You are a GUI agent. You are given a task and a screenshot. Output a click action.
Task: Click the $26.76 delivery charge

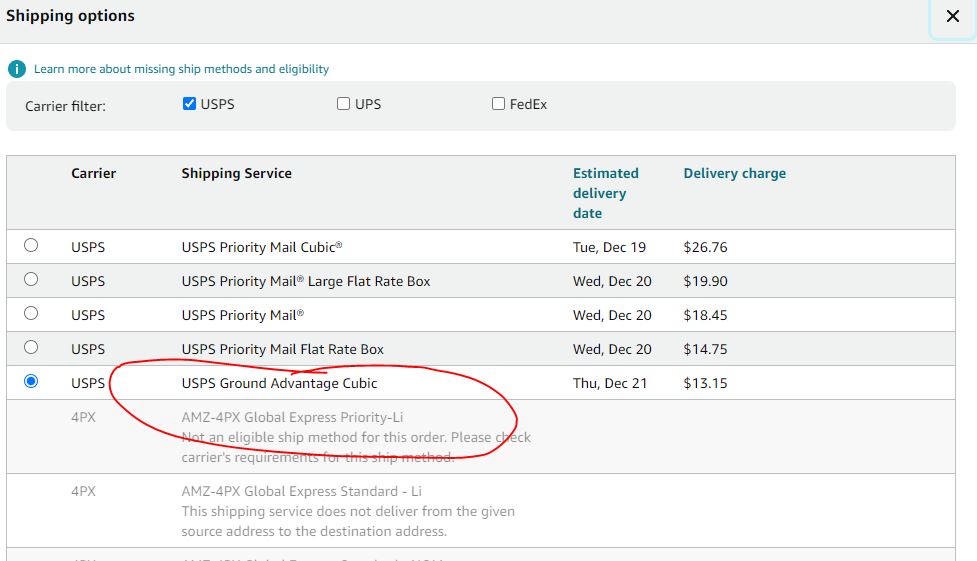point(705,247)
